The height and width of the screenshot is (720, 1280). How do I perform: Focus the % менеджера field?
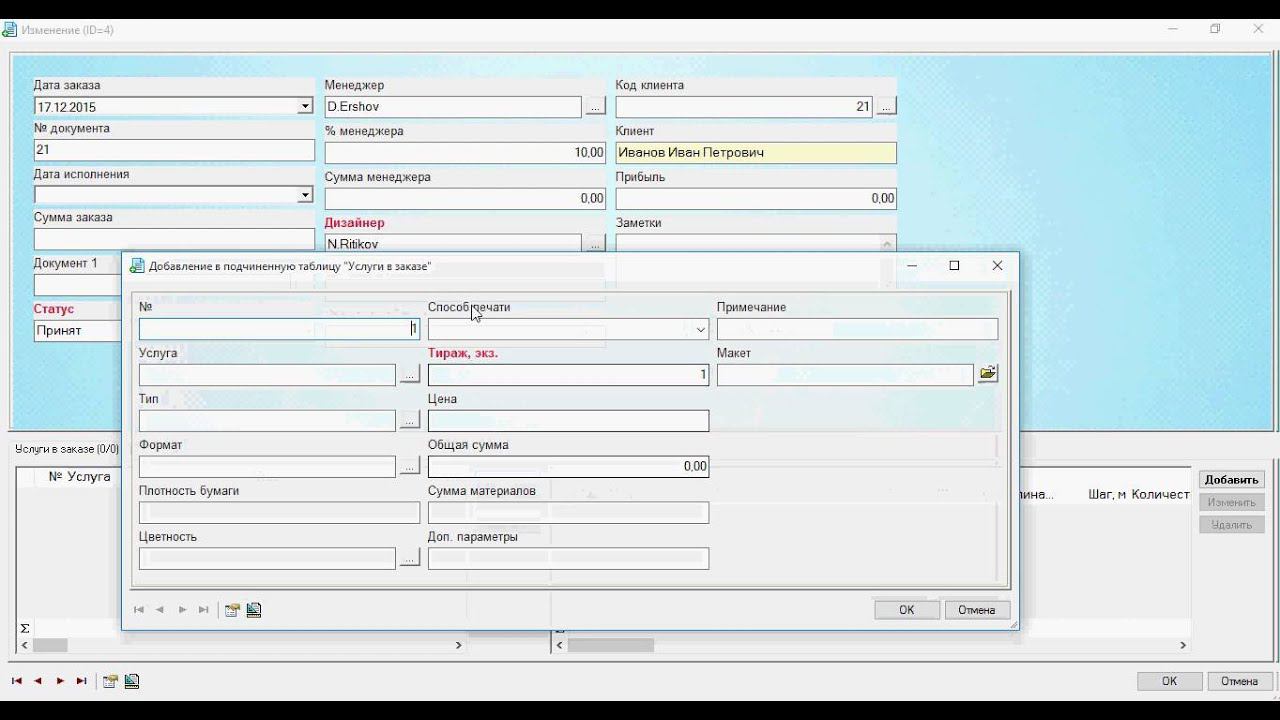465,153
